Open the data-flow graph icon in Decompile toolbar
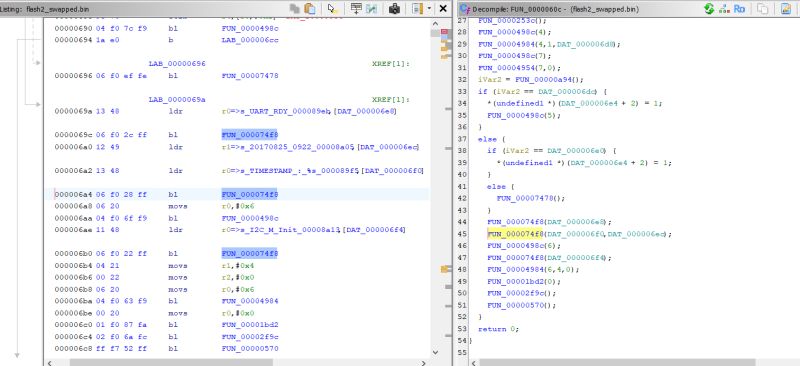The height and width of the screenshot is (366, 800). [724, 9]
